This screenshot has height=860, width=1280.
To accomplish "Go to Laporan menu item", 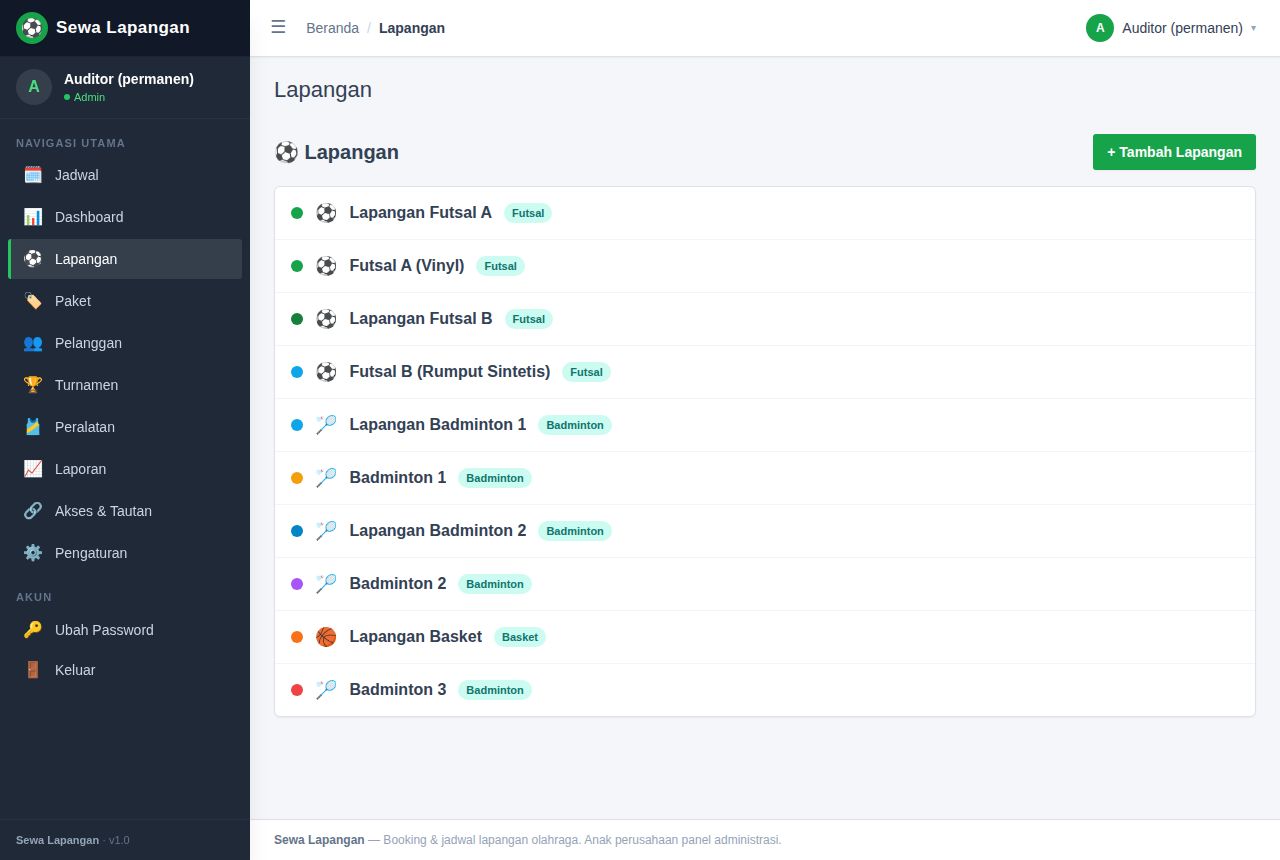I will (x=125, y=469).
